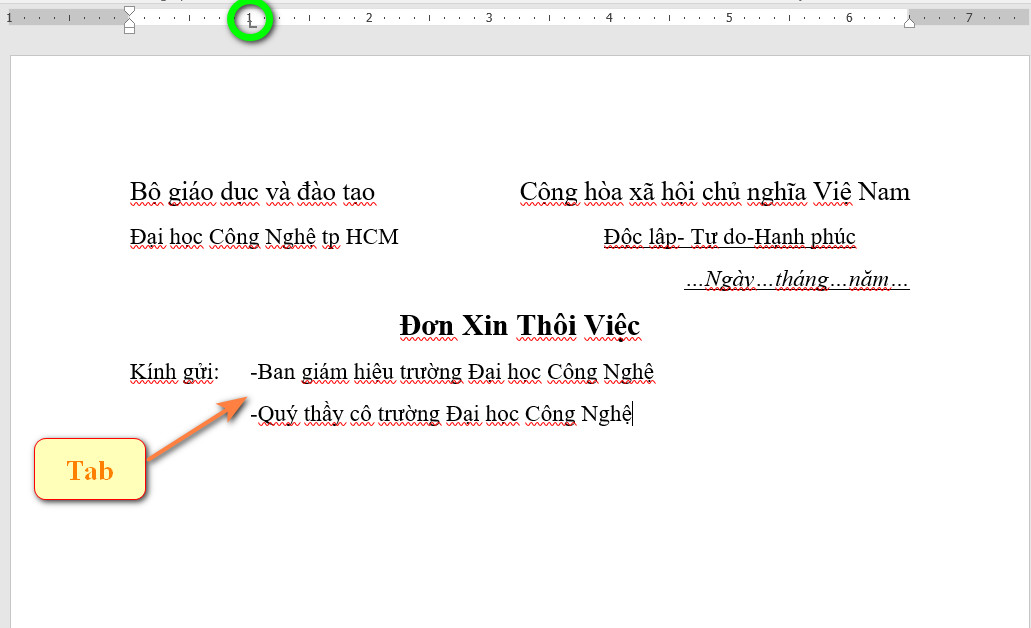Image resolution: width=1031 pixels, height=628 pixels.
Task: Click the bold heading "Đơn Xin Thôi Việc"
Action: click(x=520, y=326)
